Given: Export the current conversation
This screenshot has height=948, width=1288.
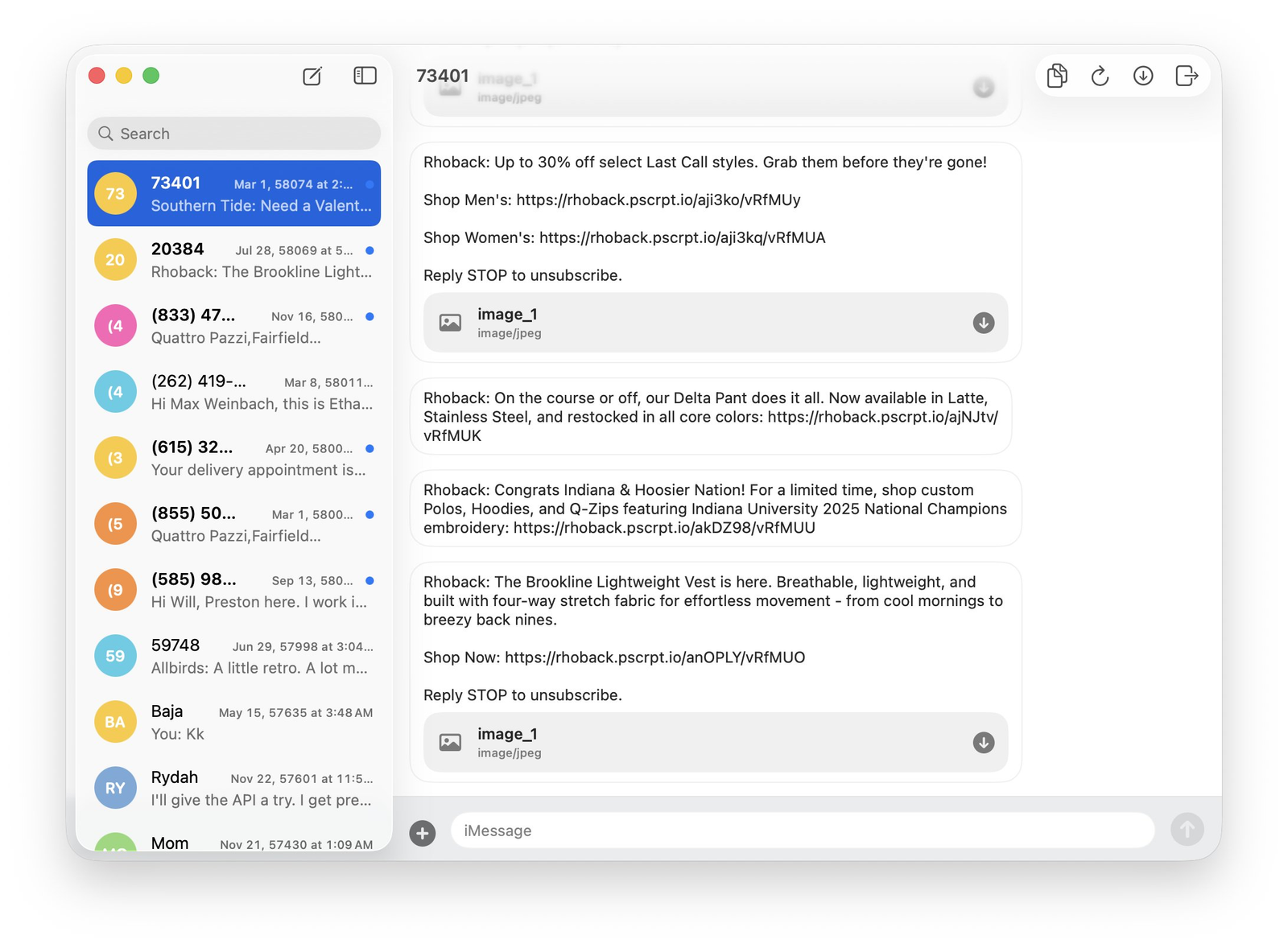Looking at the screenshot, I should pos(1187,76).
